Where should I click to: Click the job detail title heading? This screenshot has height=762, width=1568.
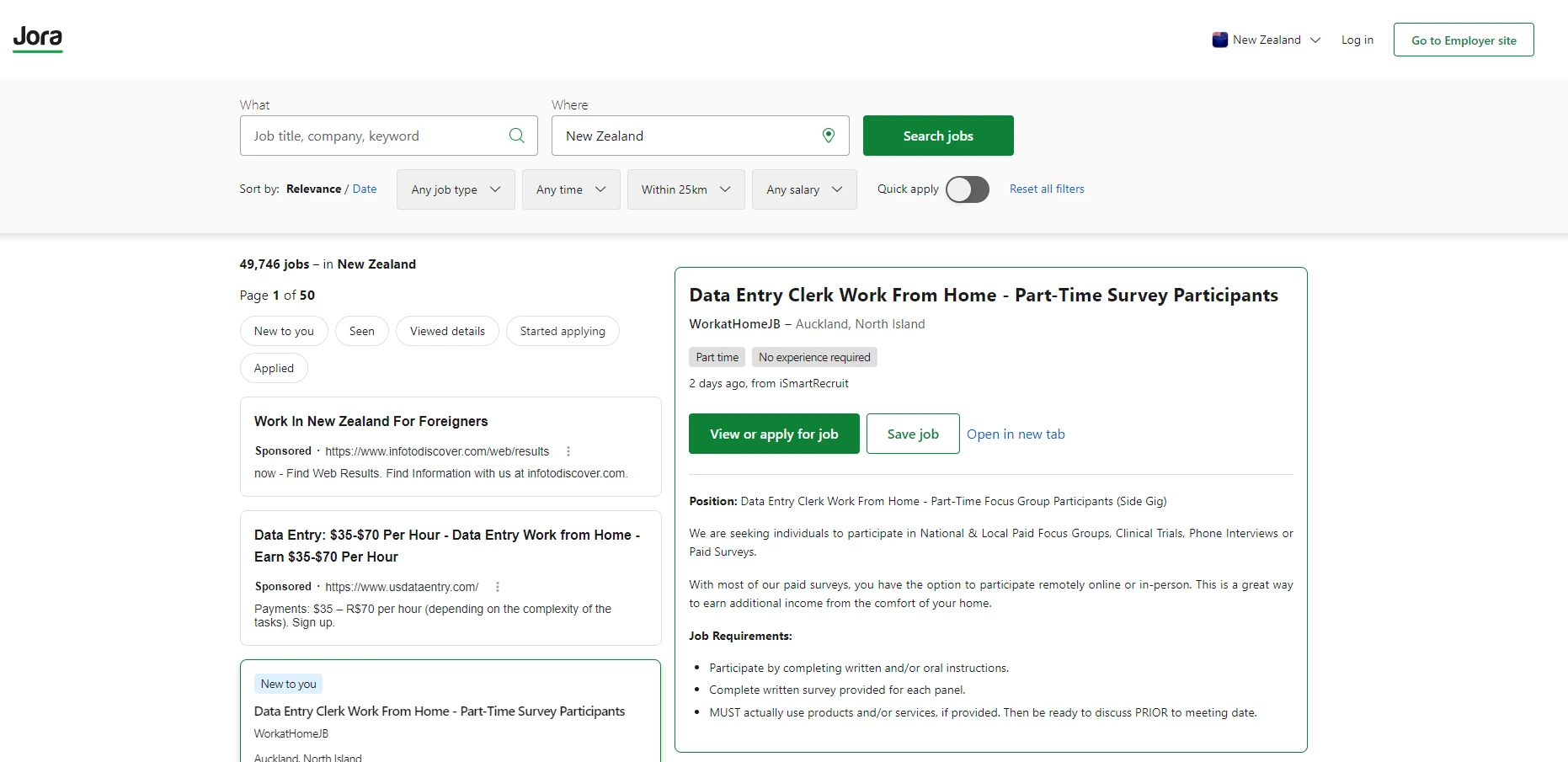click(984, 295)
